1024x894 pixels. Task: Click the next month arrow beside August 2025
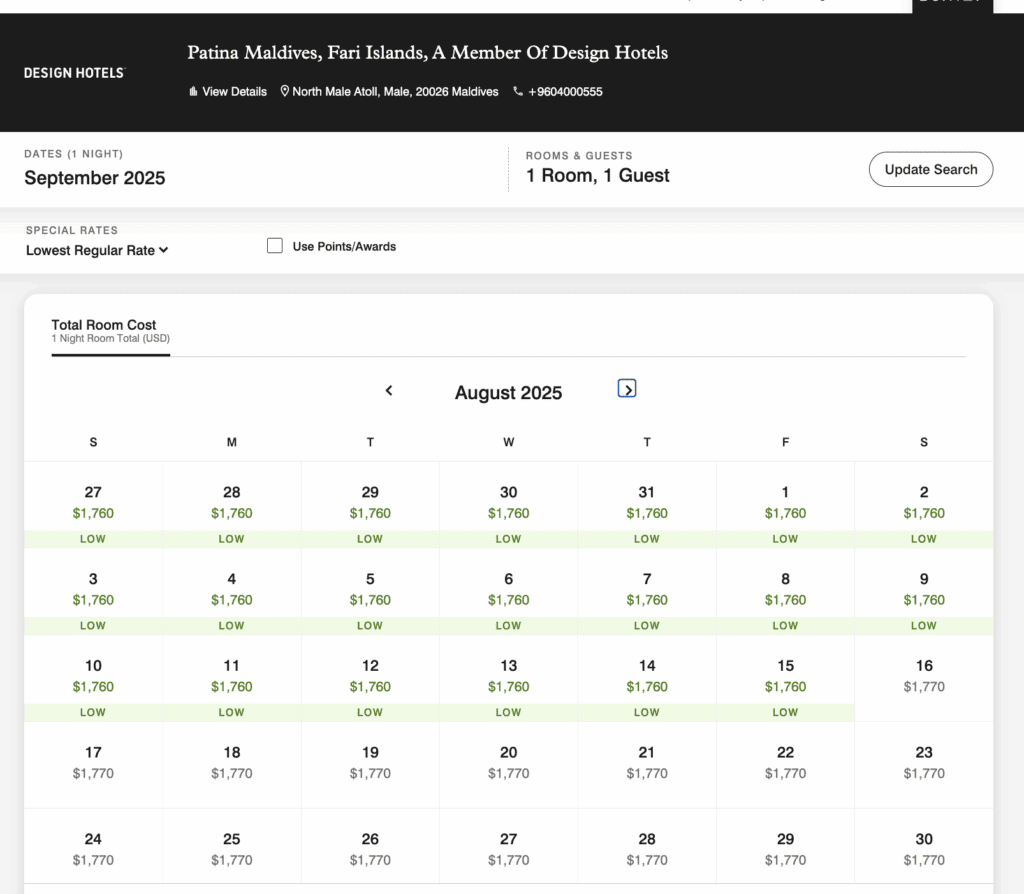click(627, 388)
